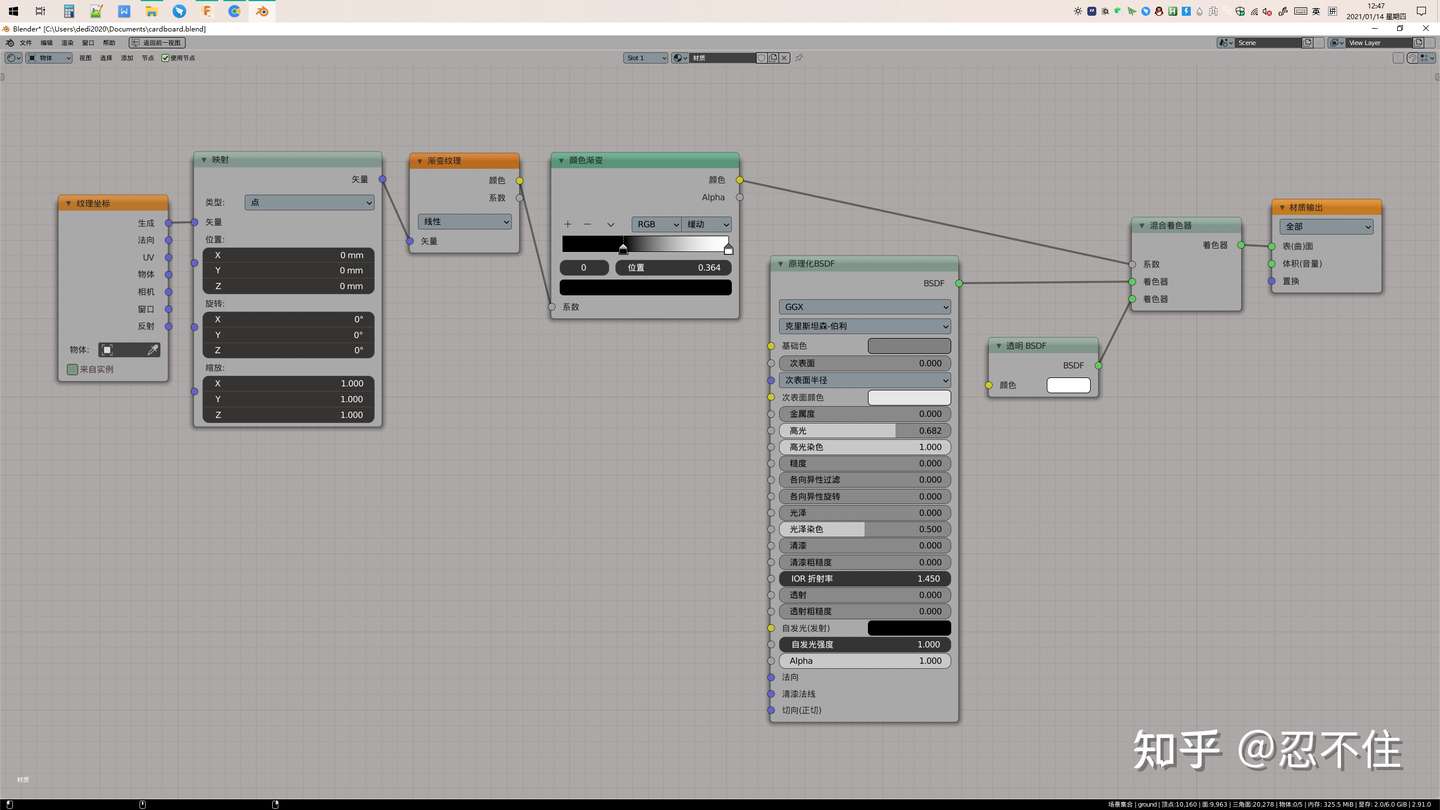Toggle fake user shield for material

(762, 58)
